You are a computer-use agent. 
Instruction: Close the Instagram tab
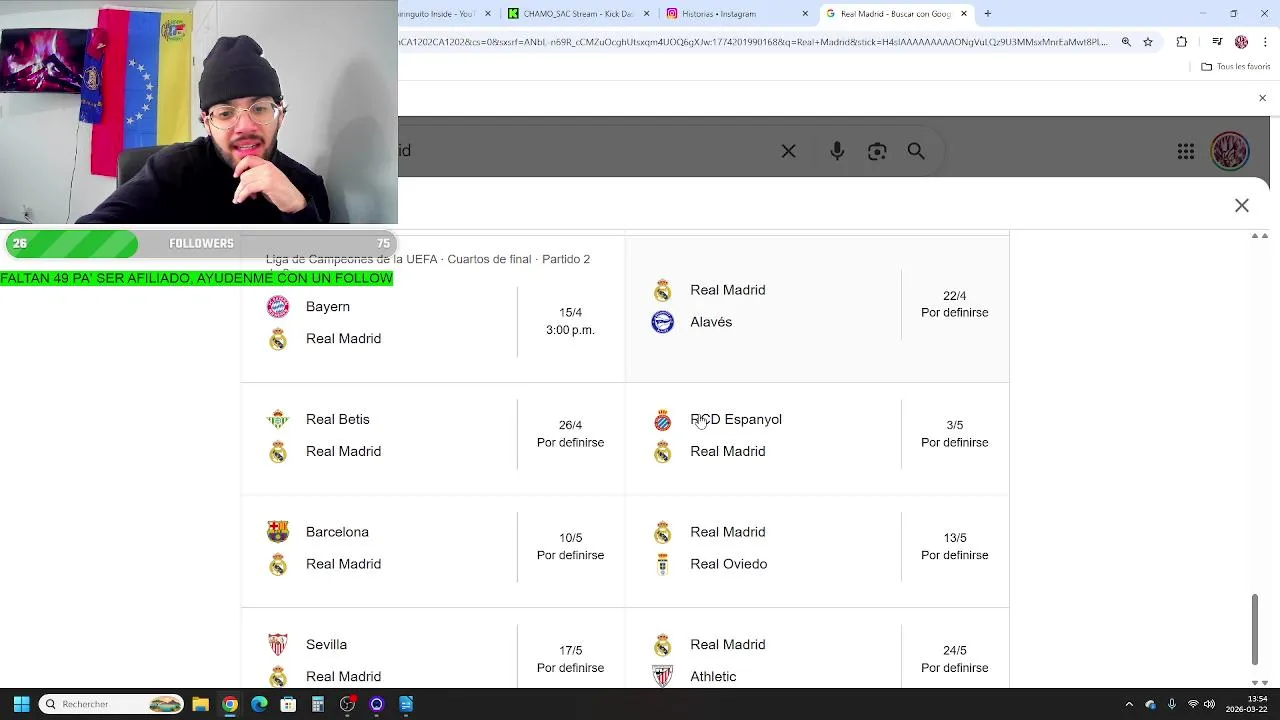coord(805,14)
